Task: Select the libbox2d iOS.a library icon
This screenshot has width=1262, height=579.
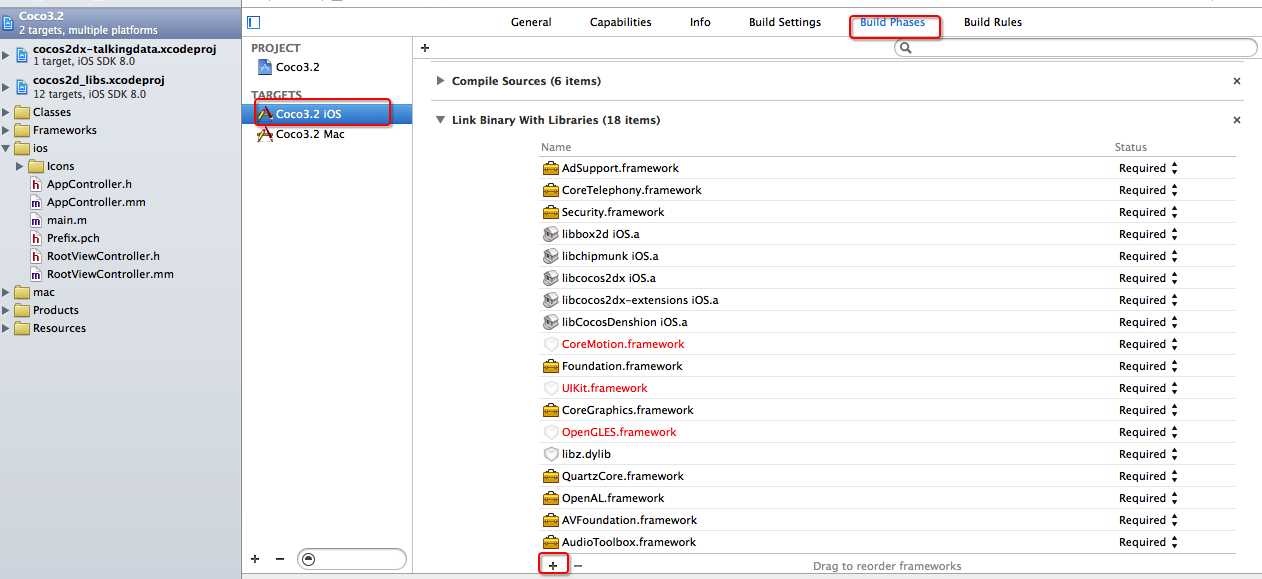Action: click(550, 234)
